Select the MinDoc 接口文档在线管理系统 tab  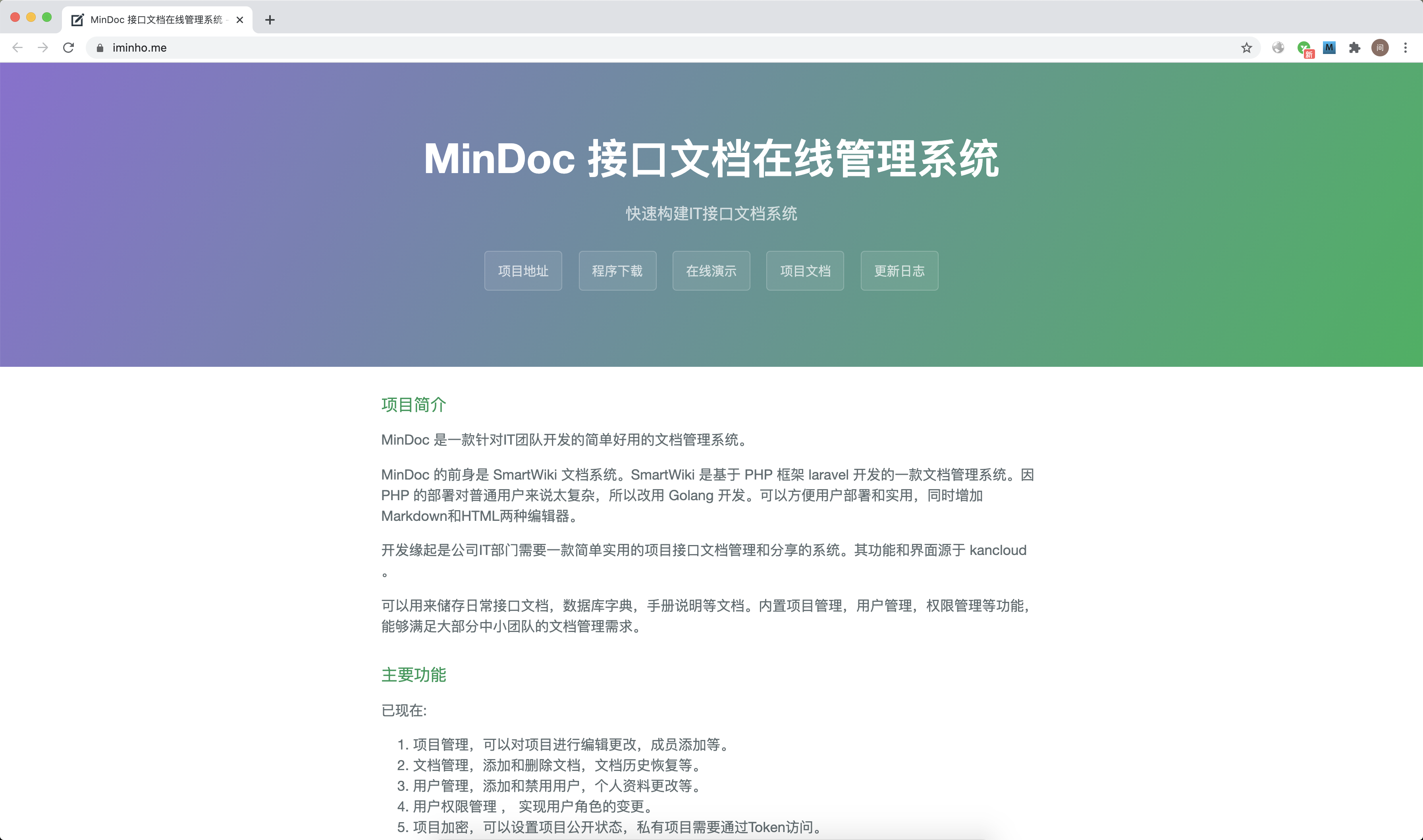[x=157, y=20]
